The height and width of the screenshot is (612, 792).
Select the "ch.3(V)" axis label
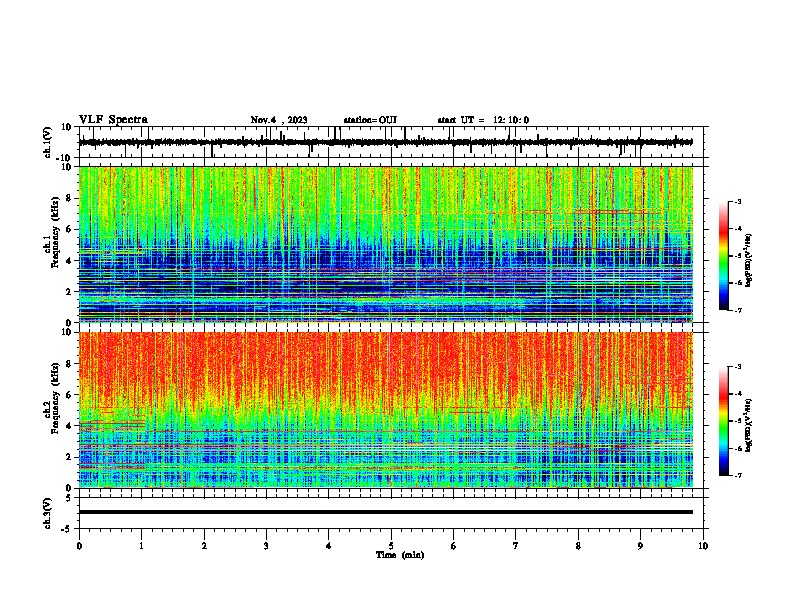coord(47,513)
